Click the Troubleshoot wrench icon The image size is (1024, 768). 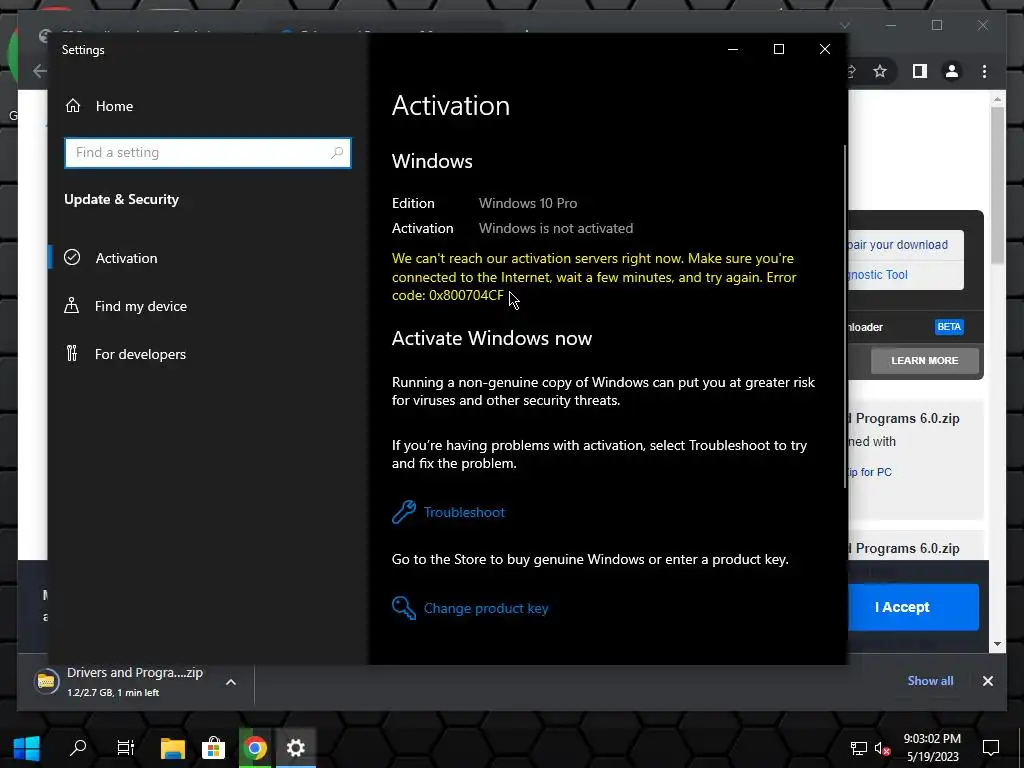click(x=404, y=512)
